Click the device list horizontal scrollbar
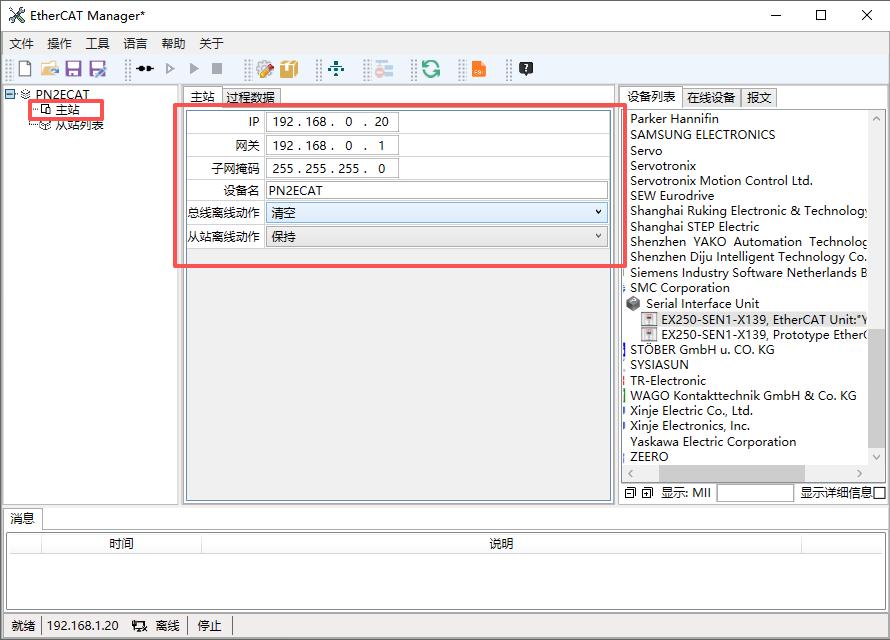Viewport: 890px width, 640px height. pos(728,473)
